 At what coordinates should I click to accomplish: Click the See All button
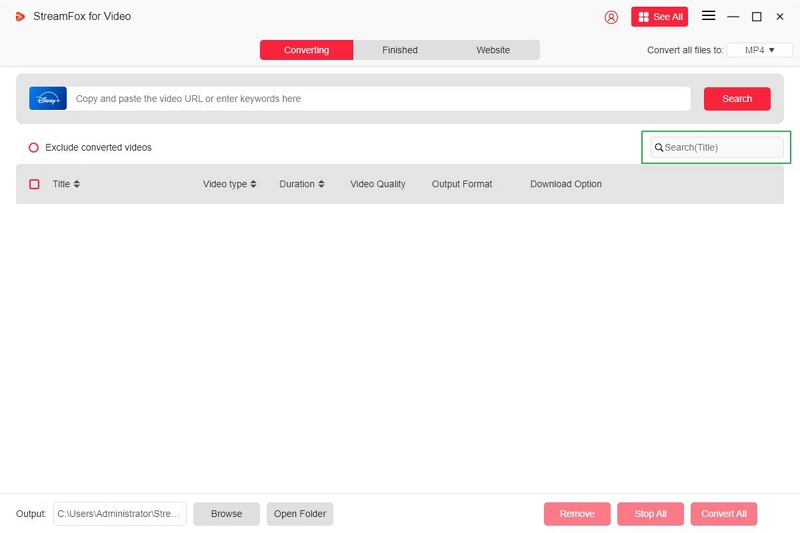(x=659, y=17)
